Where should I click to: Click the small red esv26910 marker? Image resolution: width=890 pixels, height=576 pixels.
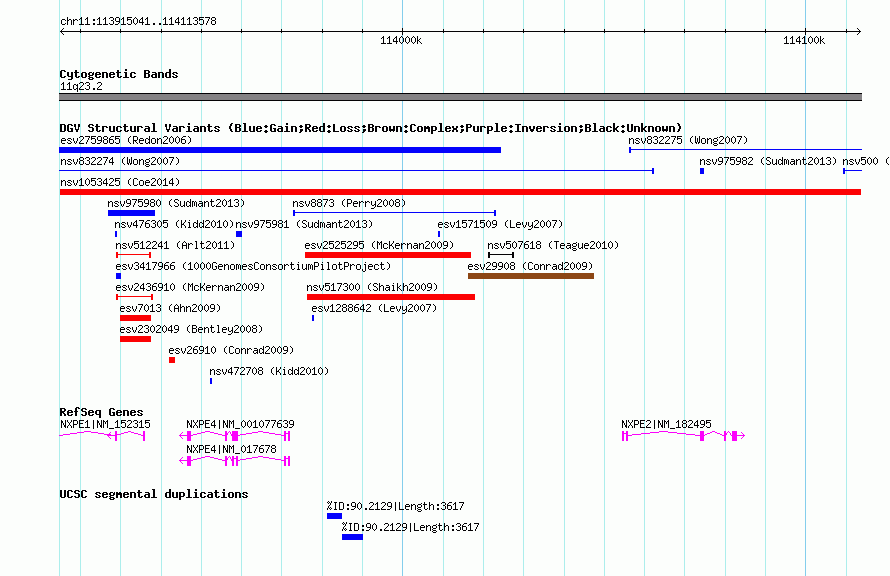click(172, 360)
